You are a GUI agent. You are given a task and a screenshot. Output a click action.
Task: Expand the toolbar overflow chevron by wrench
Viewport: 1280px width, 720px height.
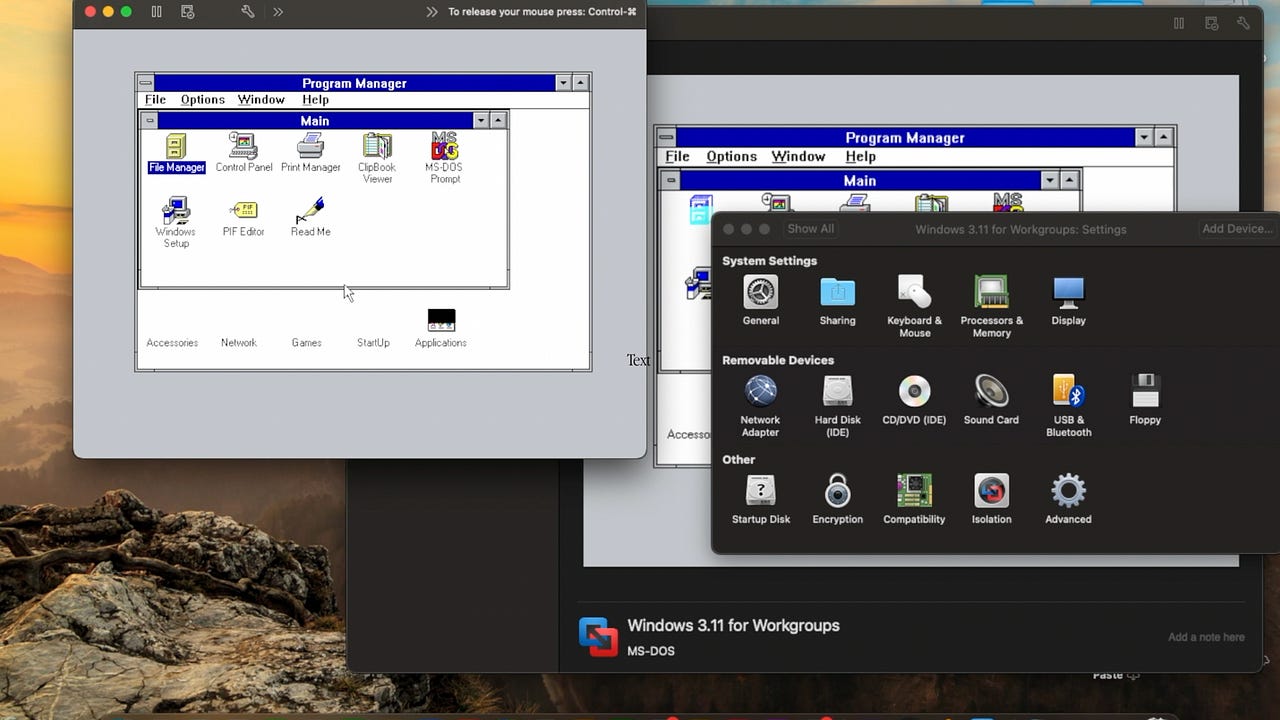click(277, 12)
